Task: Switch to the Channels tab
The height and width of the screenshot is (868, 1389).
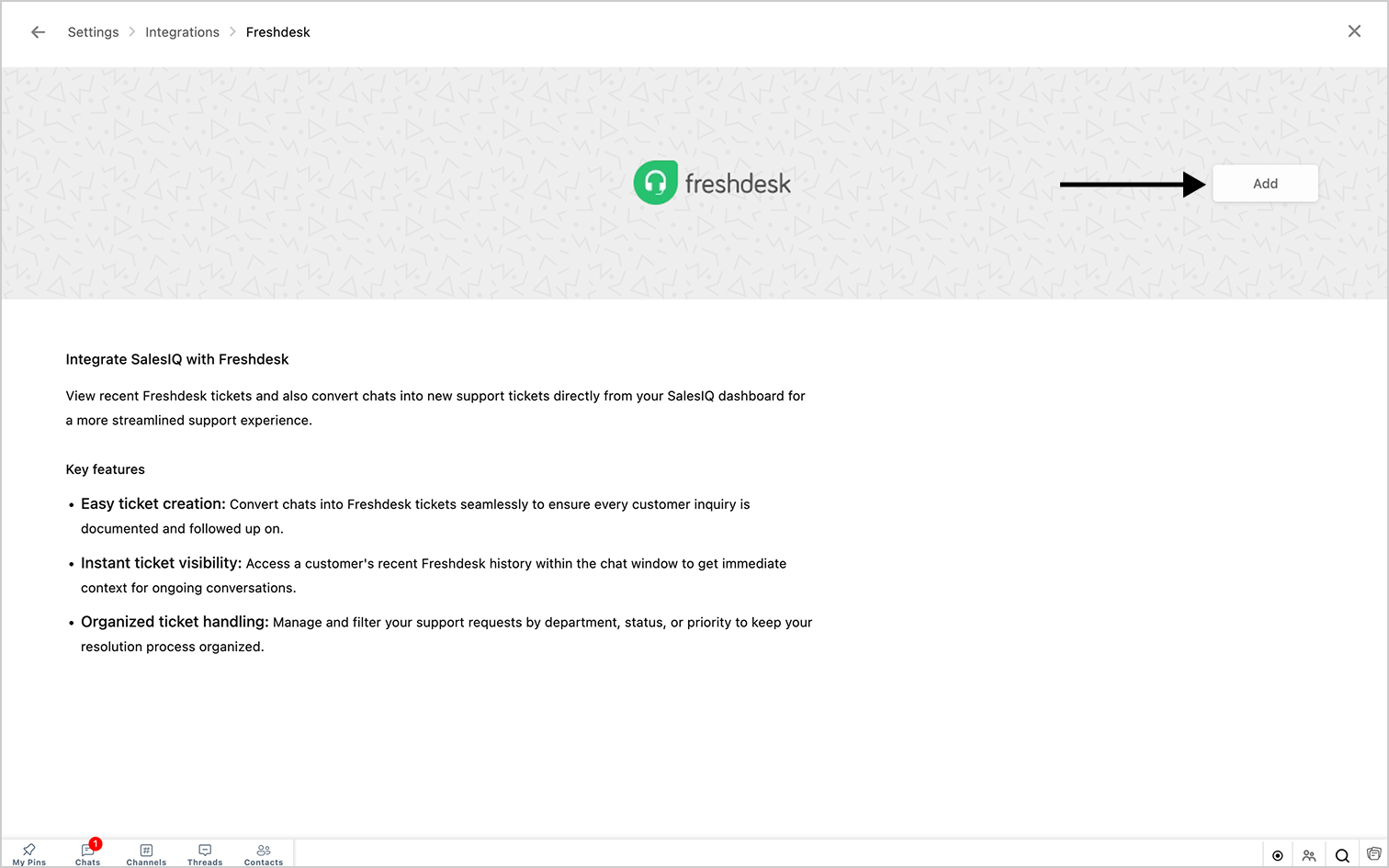Action: [146, 854]
